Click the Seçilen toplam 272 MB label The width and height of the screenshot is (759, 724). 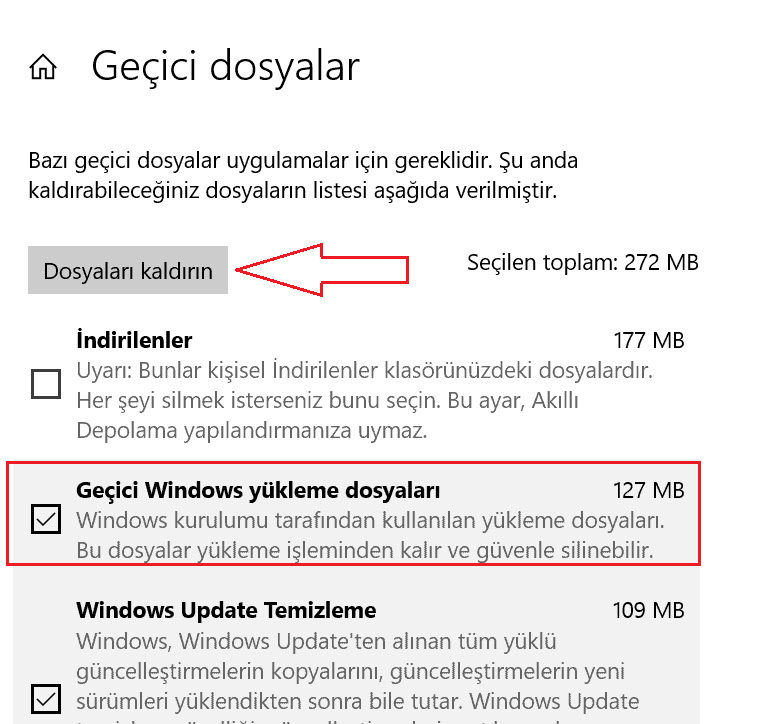coord(583,263)
